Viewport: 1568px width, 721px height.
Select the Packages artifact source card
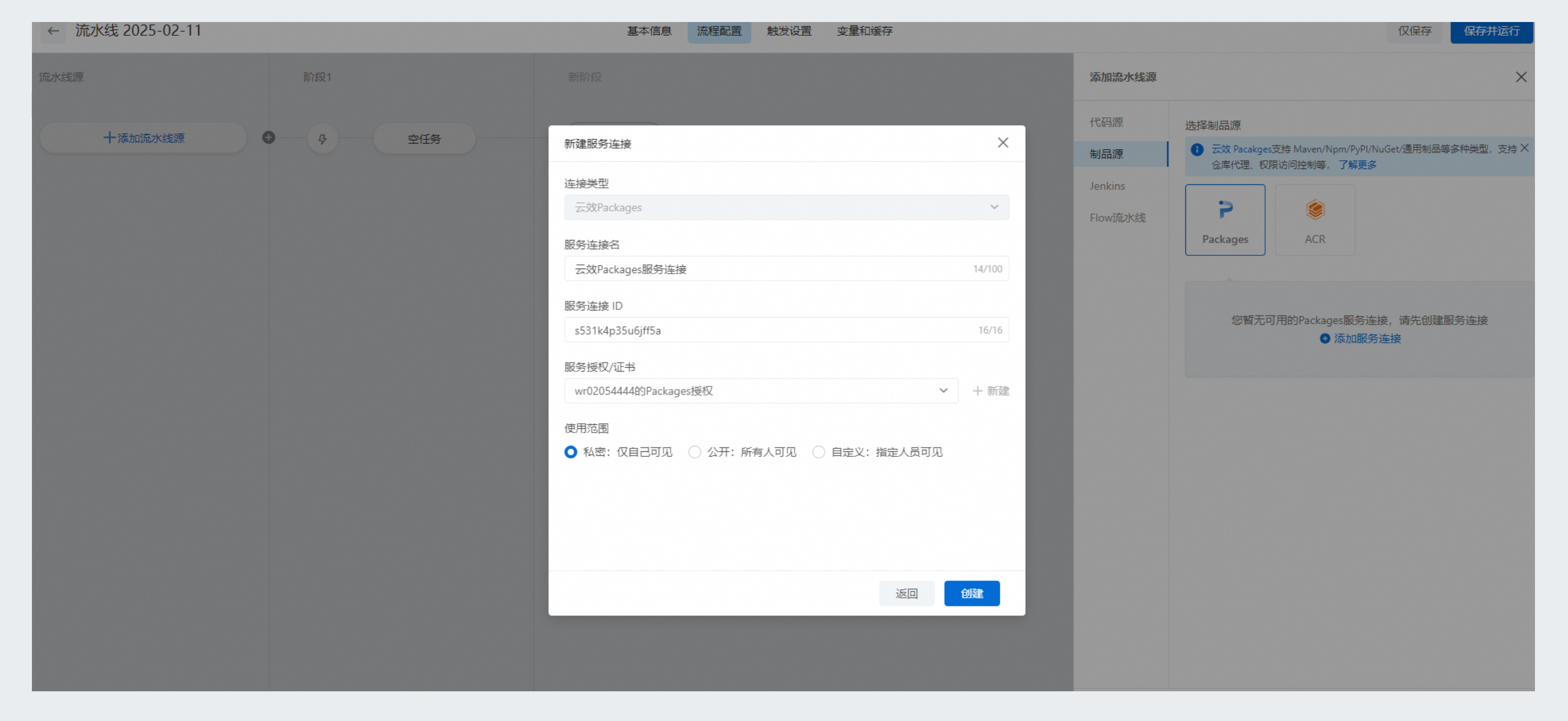pyautogui.click(x=1224, y=220)
